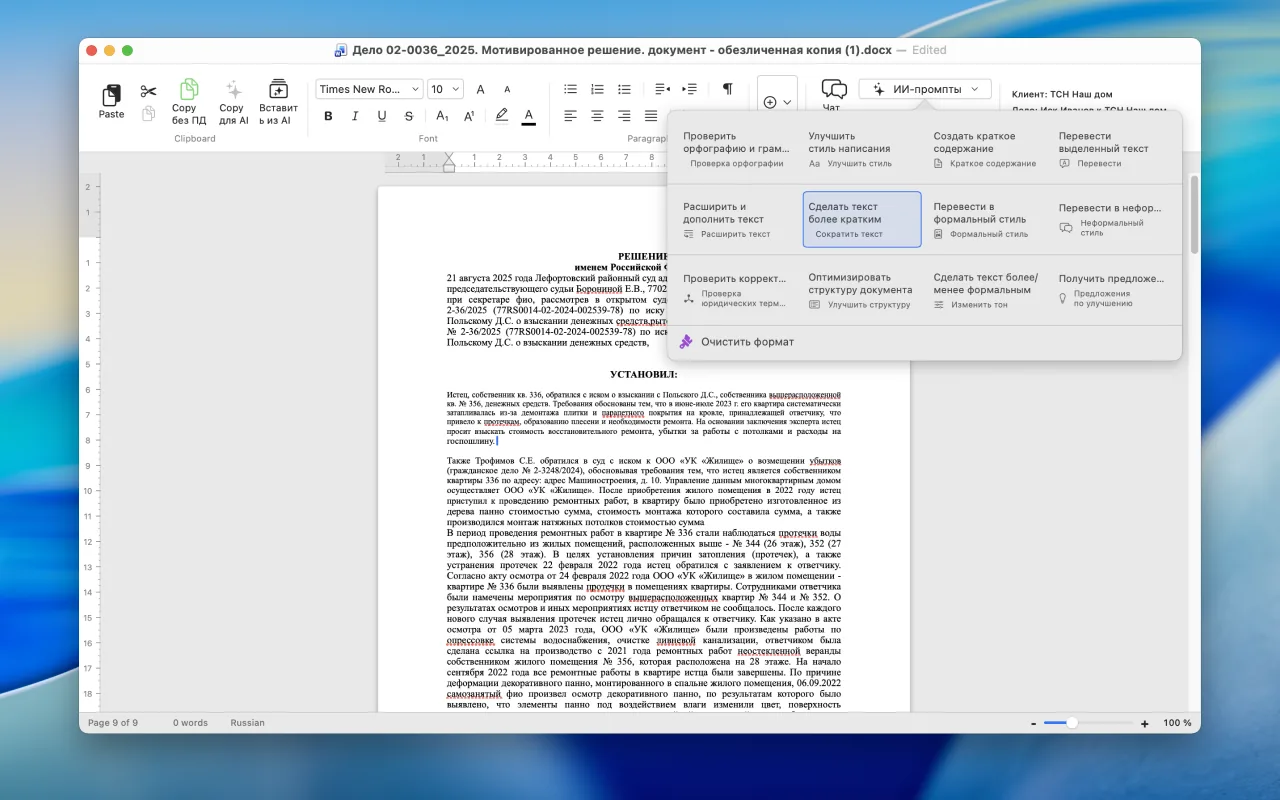Select "Оптимизировать структуру документа" prompt

point(862,290)
